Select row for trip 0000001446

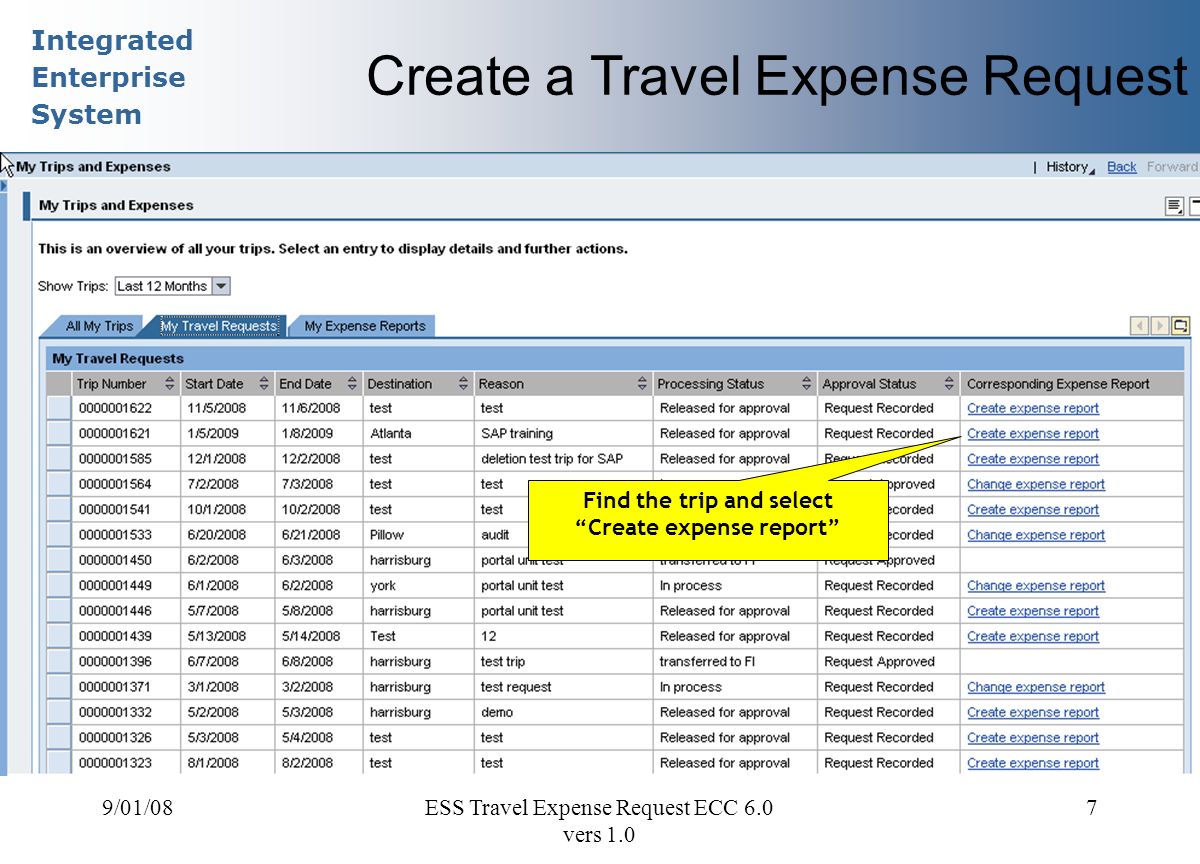(x=59, y=611)
